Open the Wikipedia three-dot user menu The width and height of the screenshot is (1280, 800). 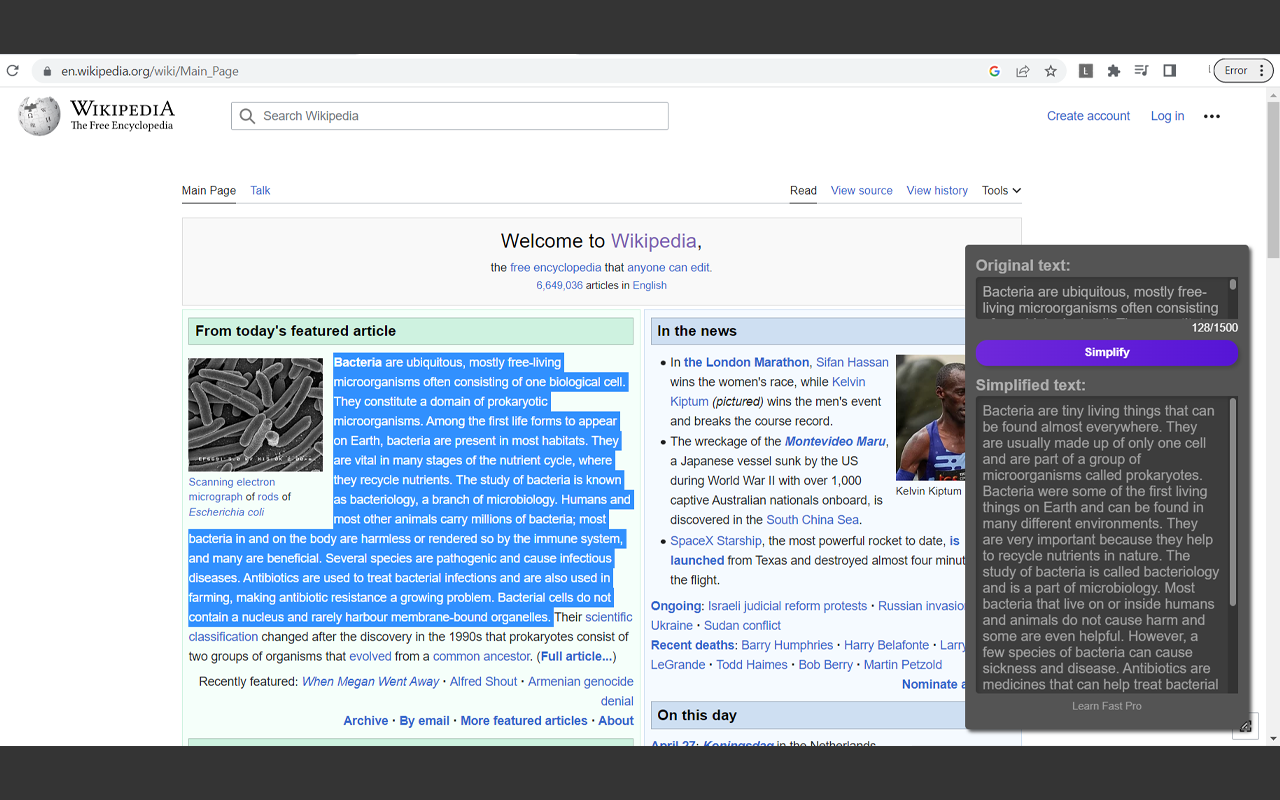[1212, 116]
